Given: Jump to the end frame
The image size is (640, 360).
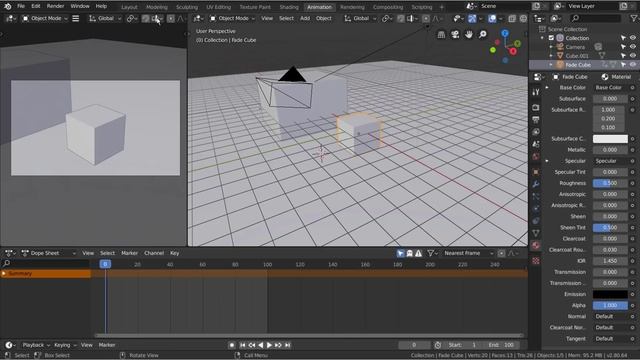Looking at the screenshot, I should click(287, 345).
